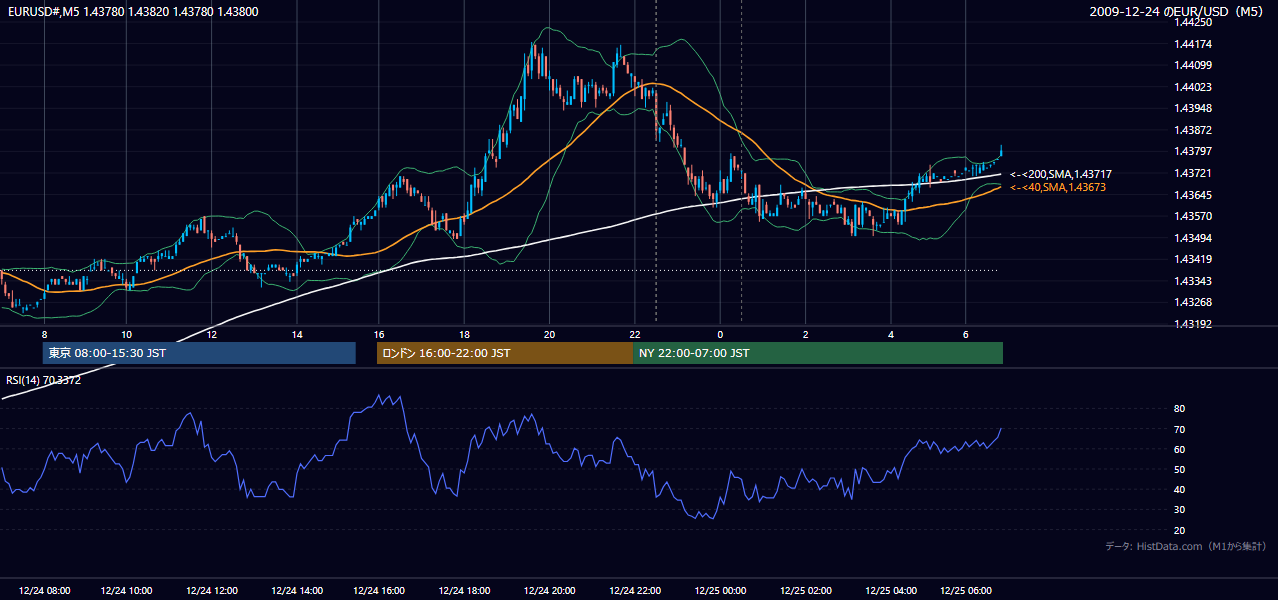This screenshot has width=1278, height=600.
Task: Click the 12/24 14:00 bottom time label
Action: pyautogui.click(x=297, y=591)
